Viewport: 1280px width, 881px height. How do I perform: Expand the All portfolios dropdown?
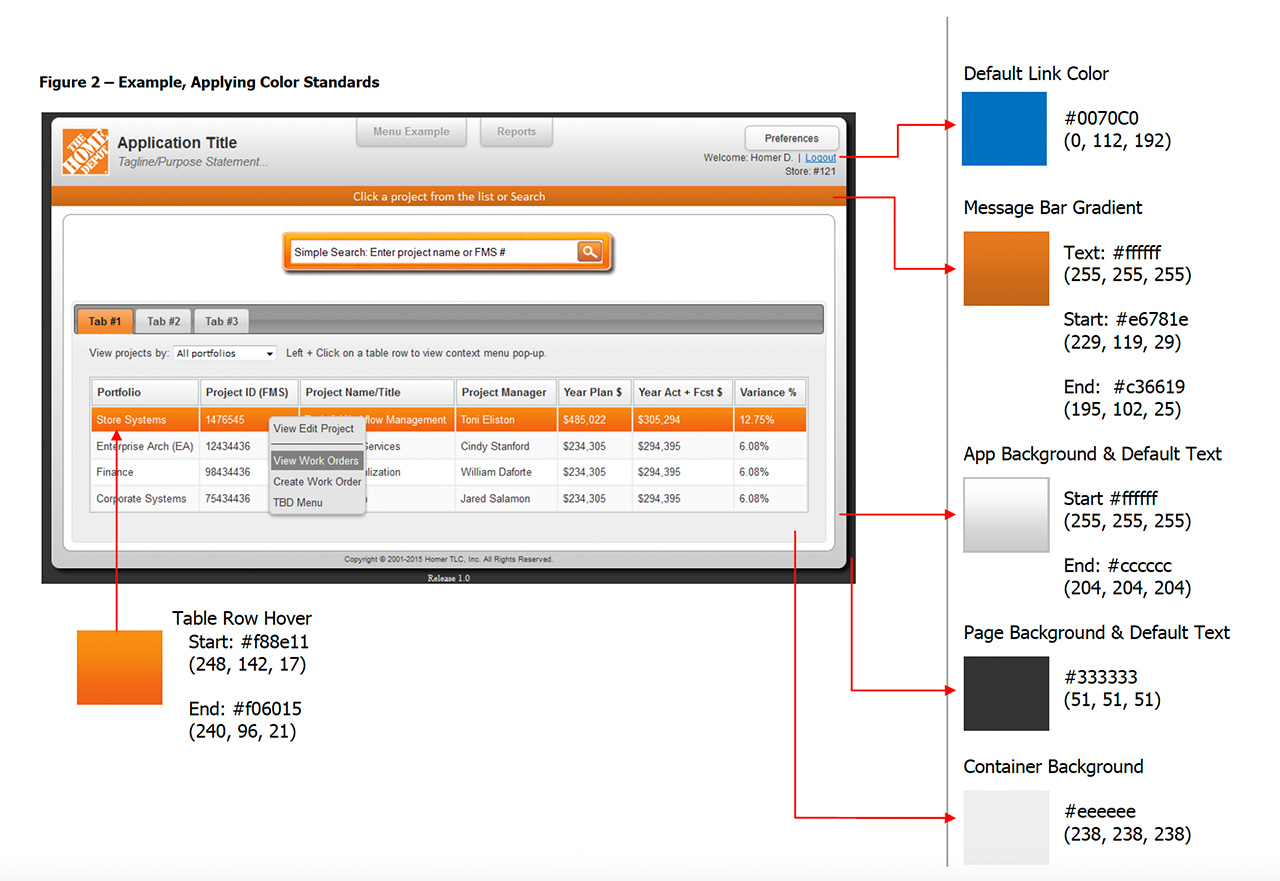coord(225,354)
